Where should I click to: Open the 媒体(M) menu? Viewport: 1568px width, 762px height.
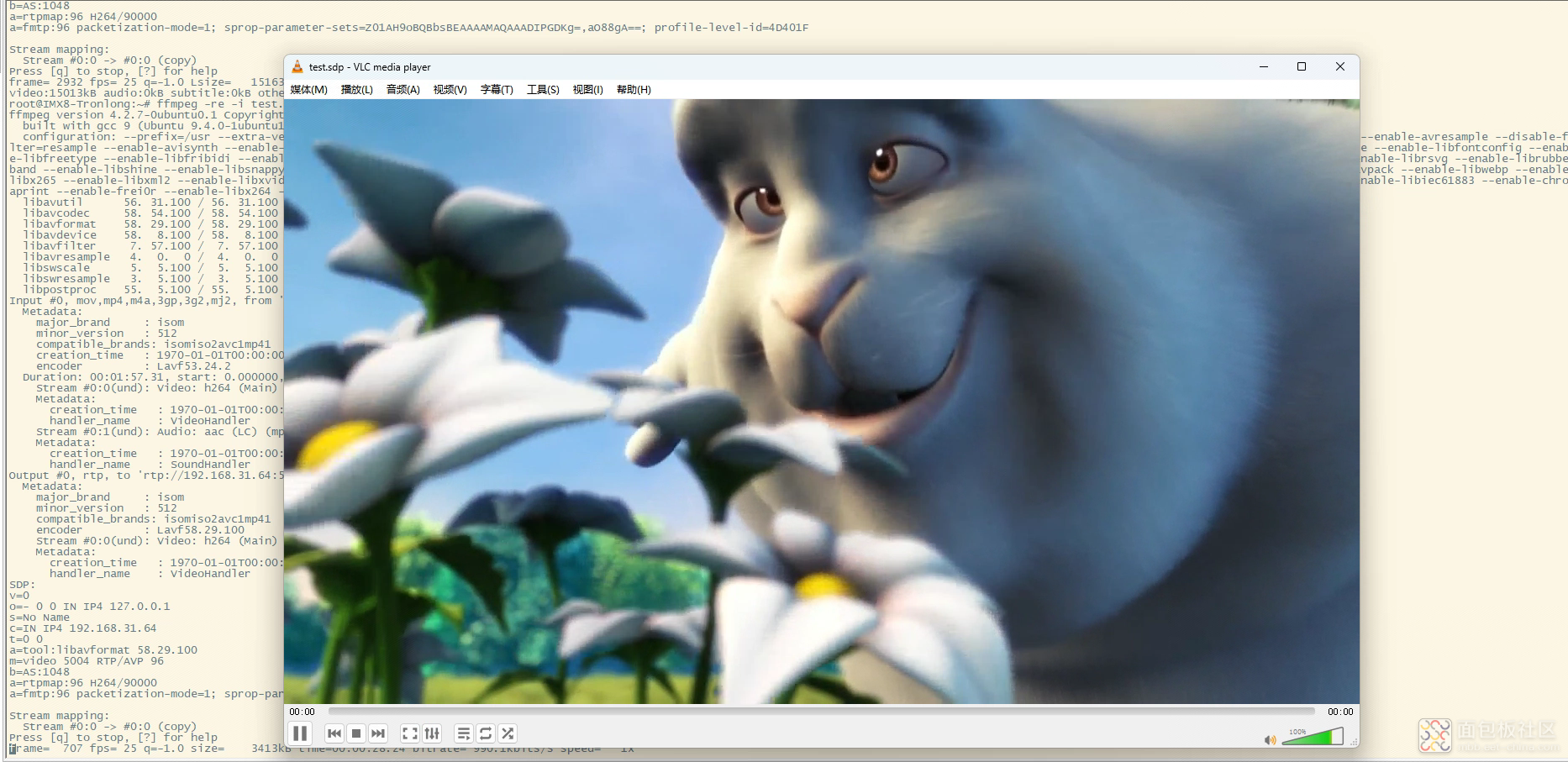click(308, 90)
